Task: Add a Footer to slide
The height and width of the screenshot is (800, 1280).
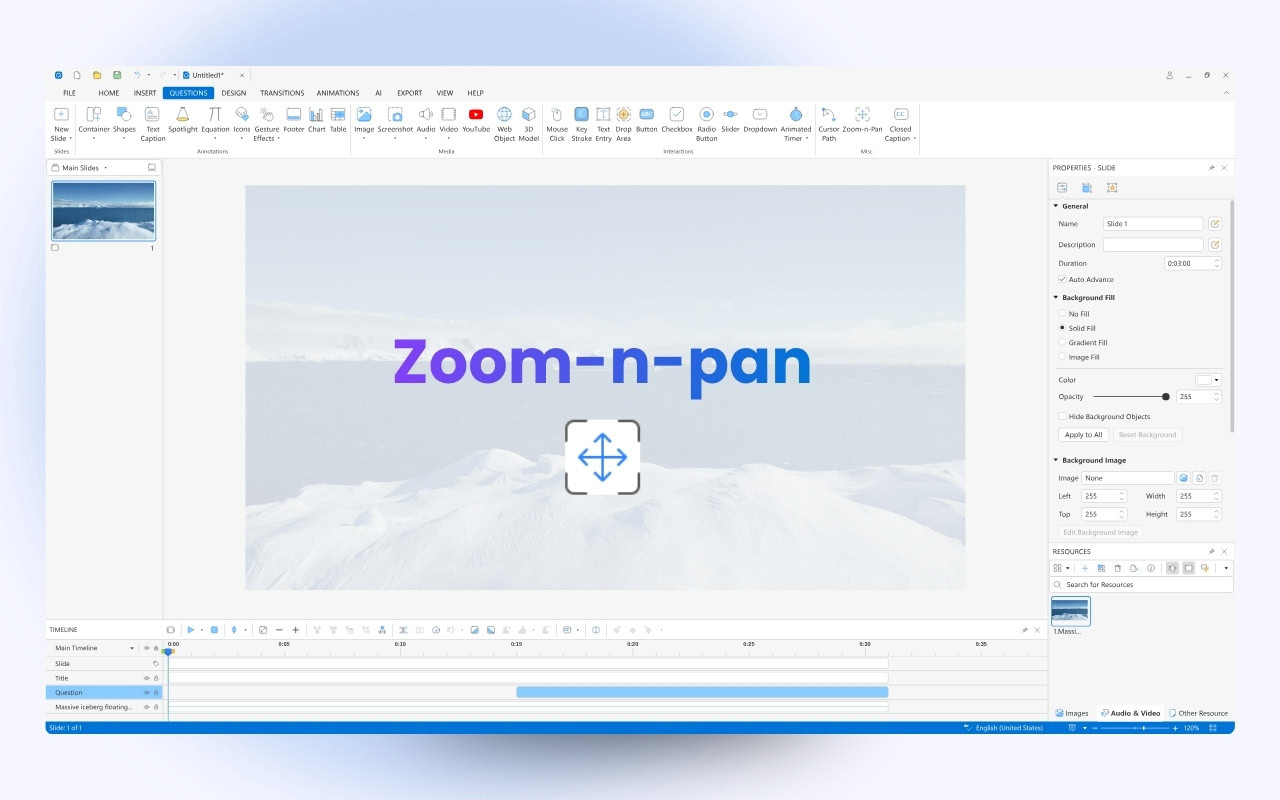Action: click(x=293, y=120)
